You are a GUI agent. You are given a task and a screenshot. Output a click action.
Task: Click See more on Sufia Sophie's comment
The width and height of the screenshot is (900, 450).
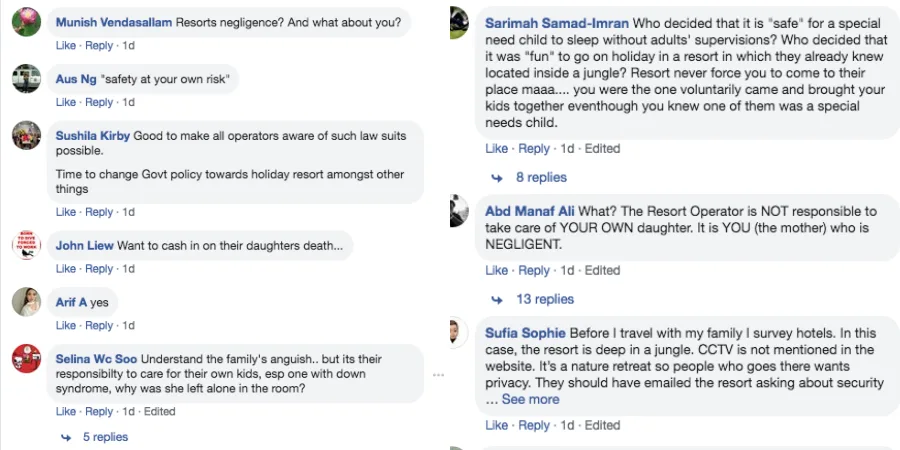(530, 399)
